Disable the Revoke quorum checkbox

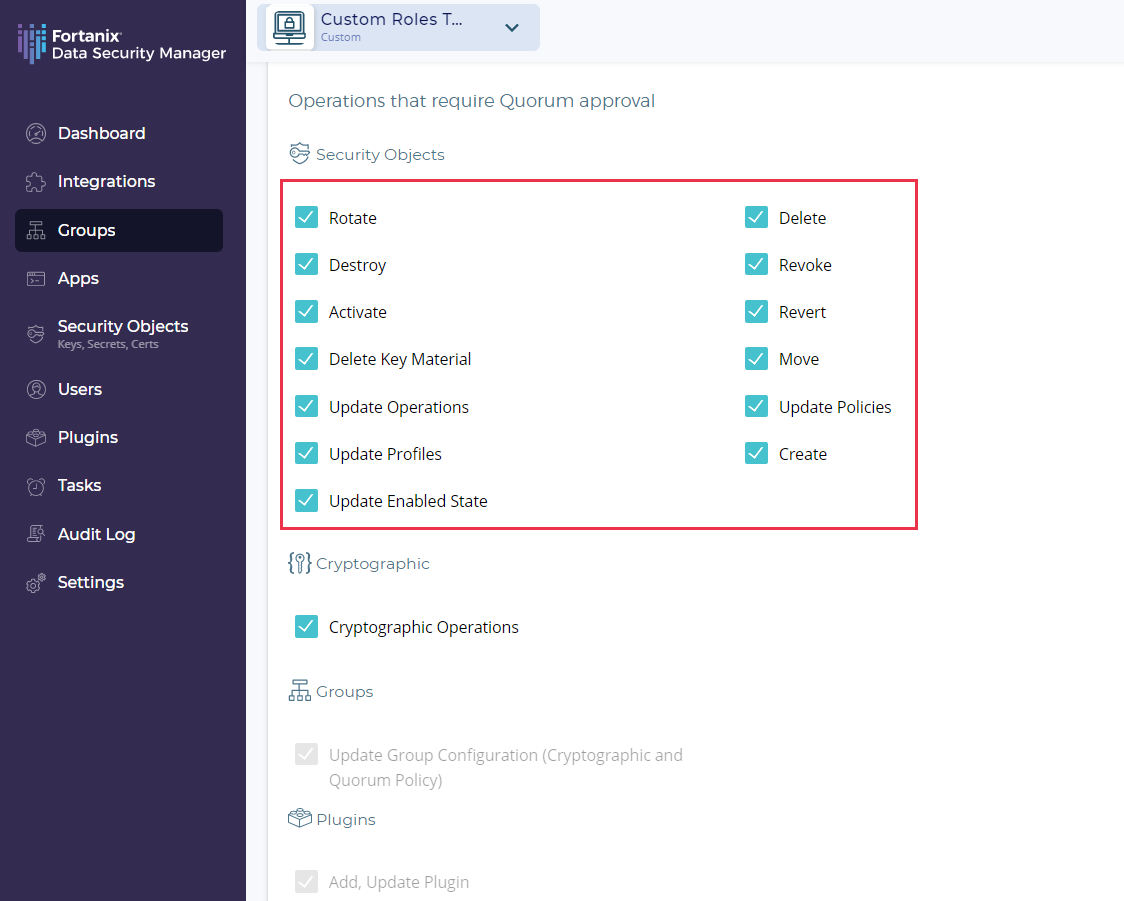click(x=757, y=265)
